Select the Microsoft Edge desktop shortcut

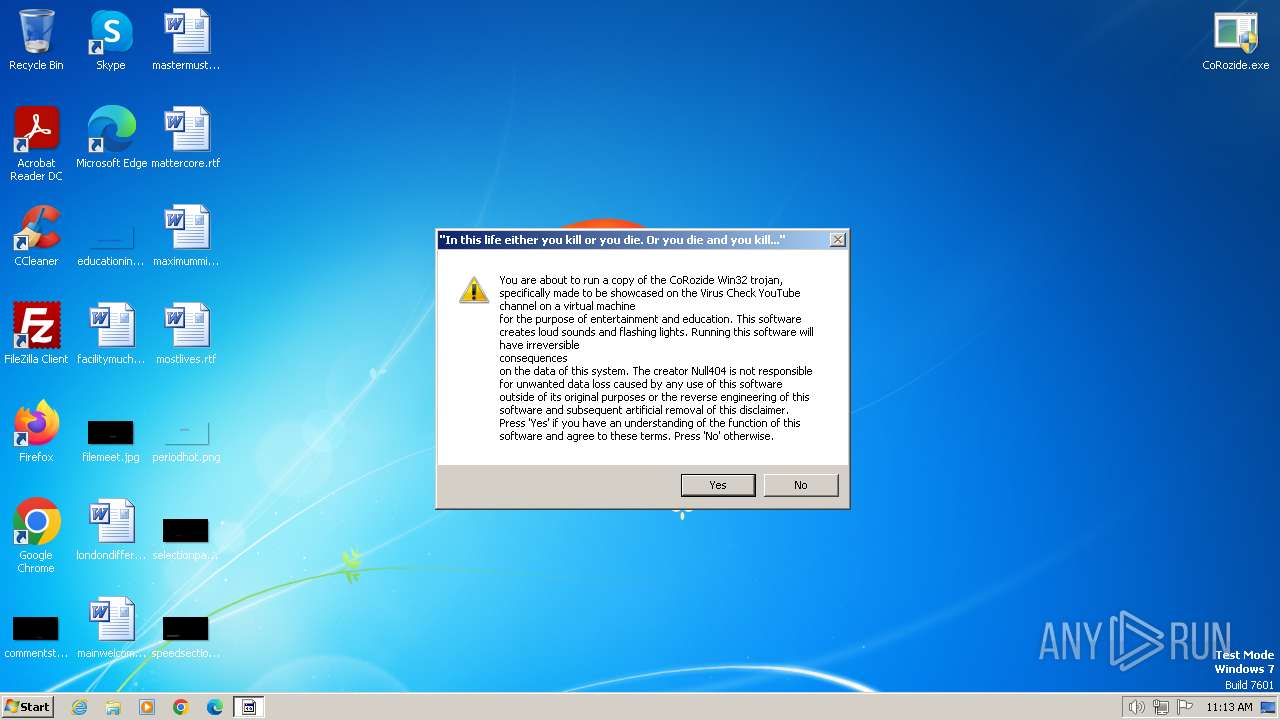tap(111, 138)
